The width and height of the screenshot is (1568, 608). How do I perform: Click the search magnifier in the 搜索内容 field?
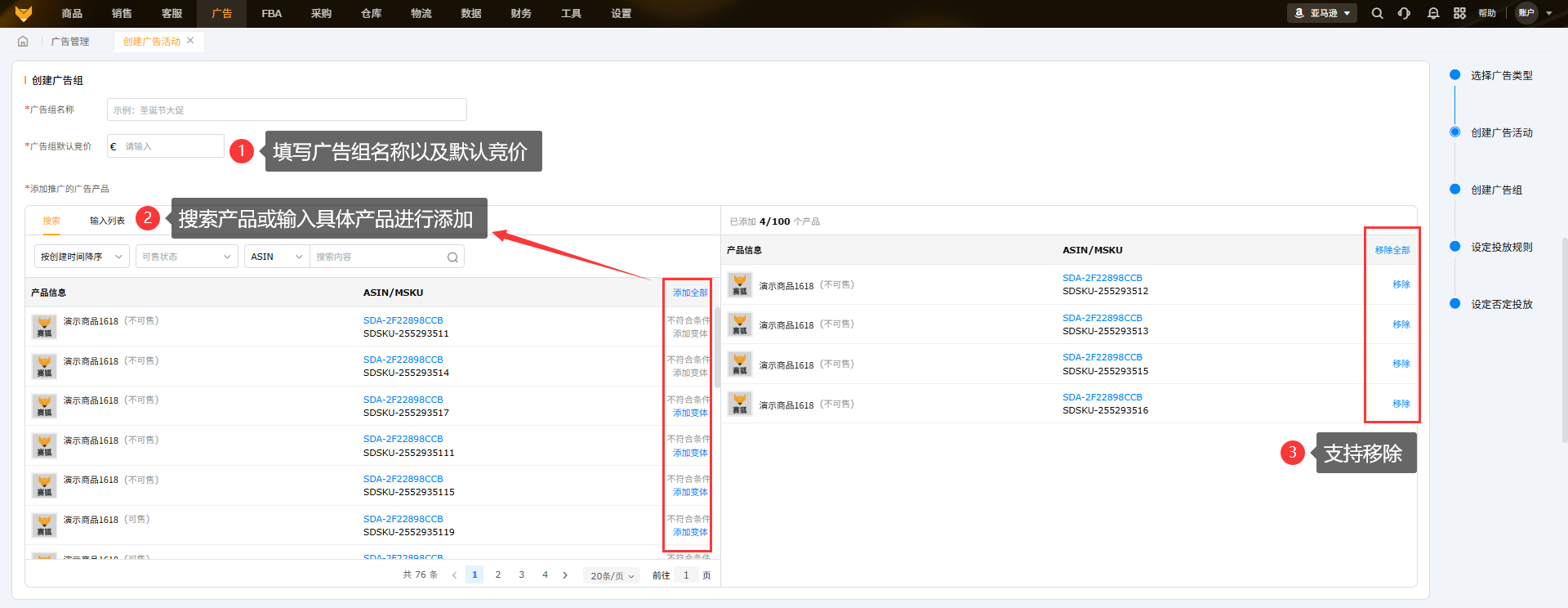click(x=452, y=257)
